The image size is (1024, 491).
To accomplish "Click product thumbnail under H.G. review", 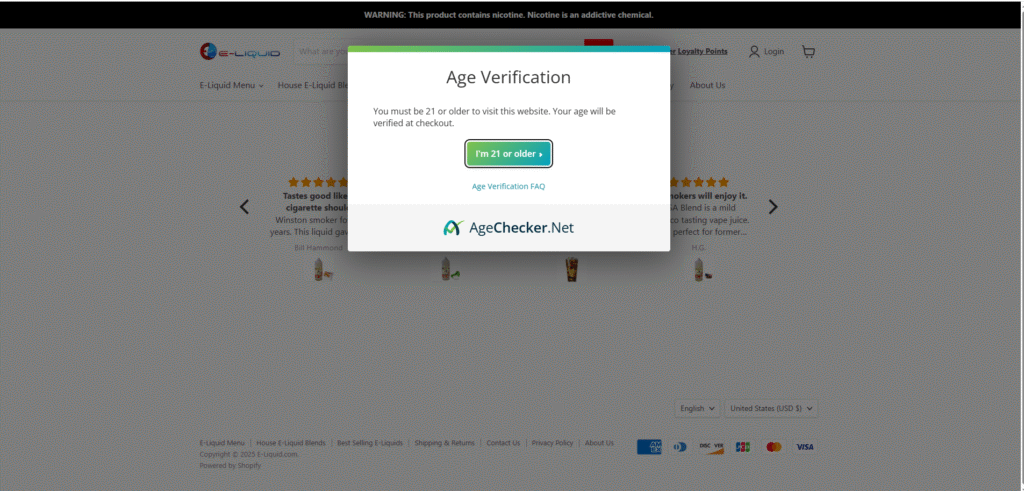I will coord(702,269).
